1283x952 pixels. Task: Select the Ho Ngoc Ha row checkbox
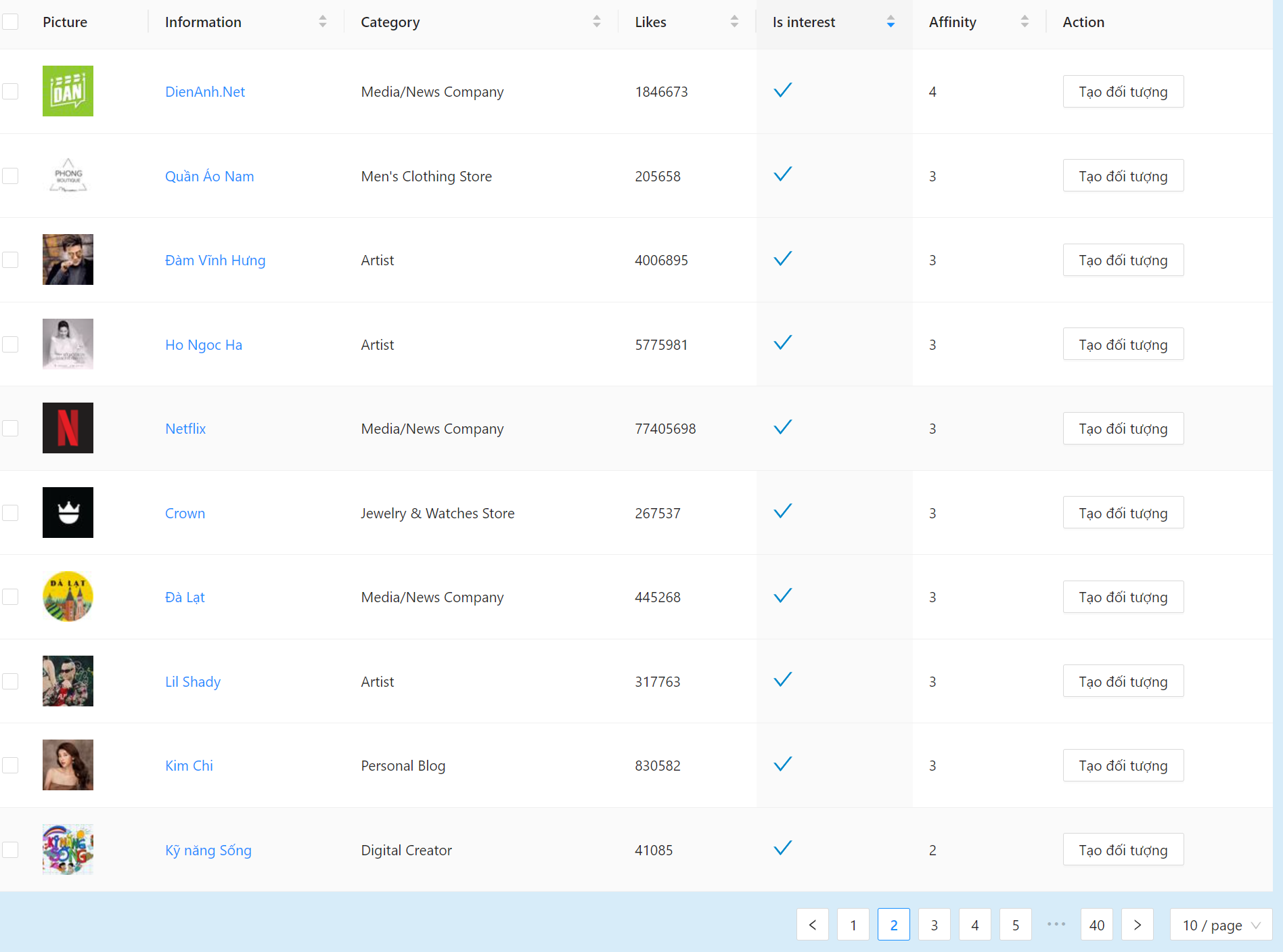pos(10,344)
